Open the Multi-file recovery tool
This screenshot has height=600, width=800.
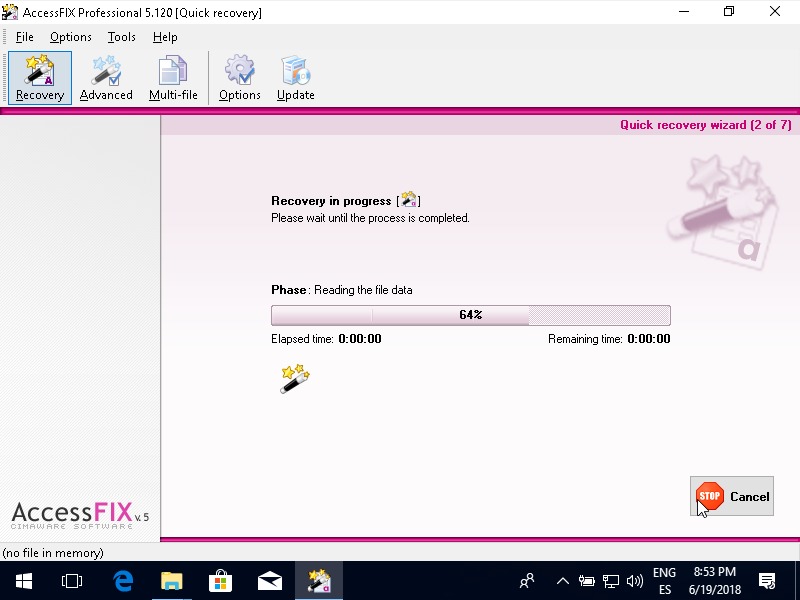tap(173, 78)
